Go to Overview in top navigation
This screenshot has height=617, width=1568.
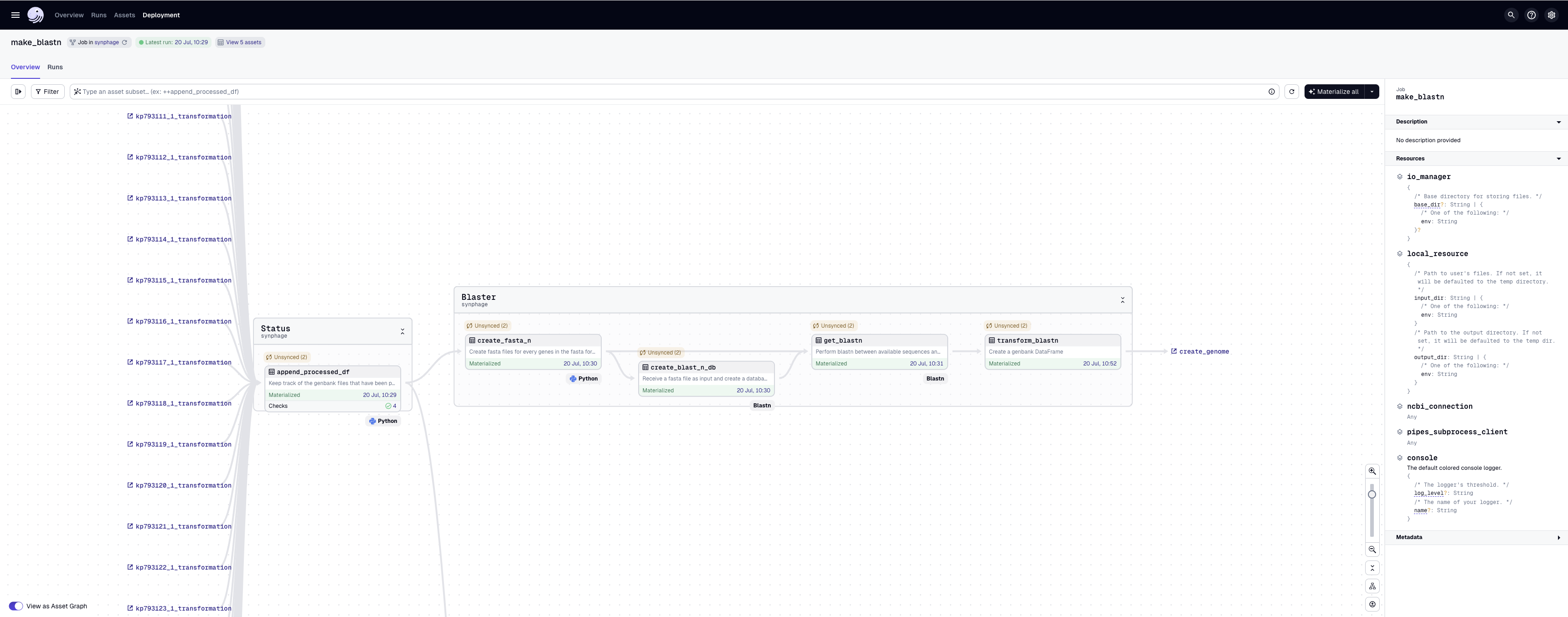[69, 15]
